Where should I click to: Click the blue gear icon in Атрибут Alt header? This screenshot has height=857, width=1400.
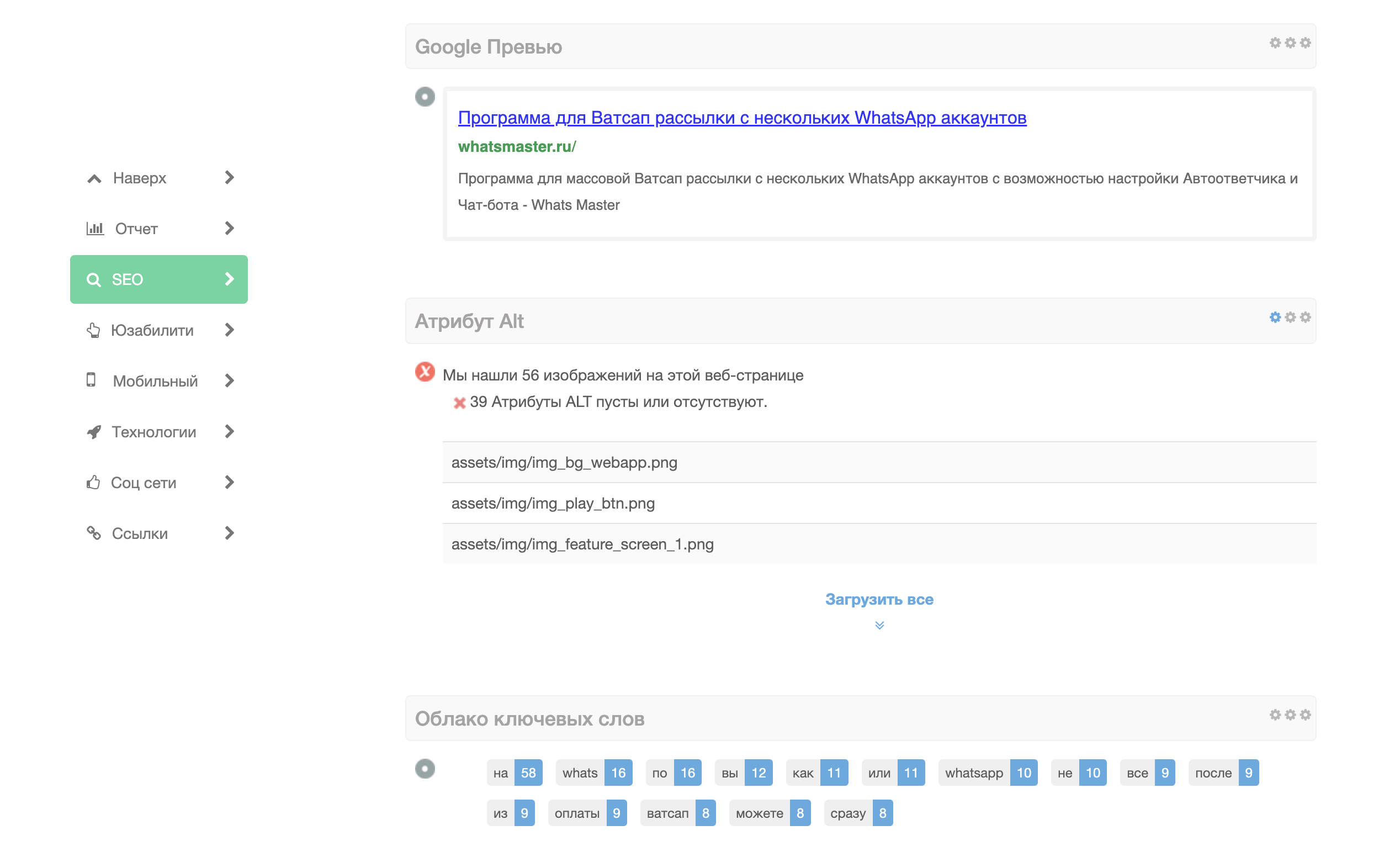tap(1275, 317)
